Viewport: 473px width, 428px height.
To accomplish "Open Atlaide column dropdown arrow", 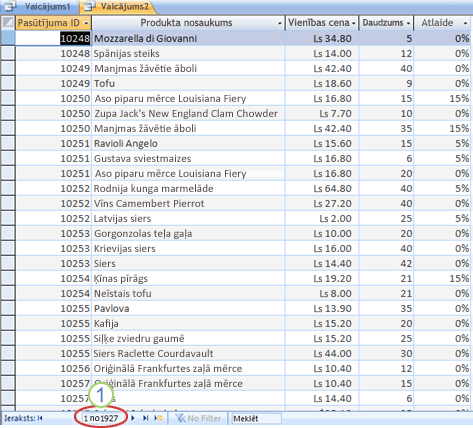I will pos(465,23).
